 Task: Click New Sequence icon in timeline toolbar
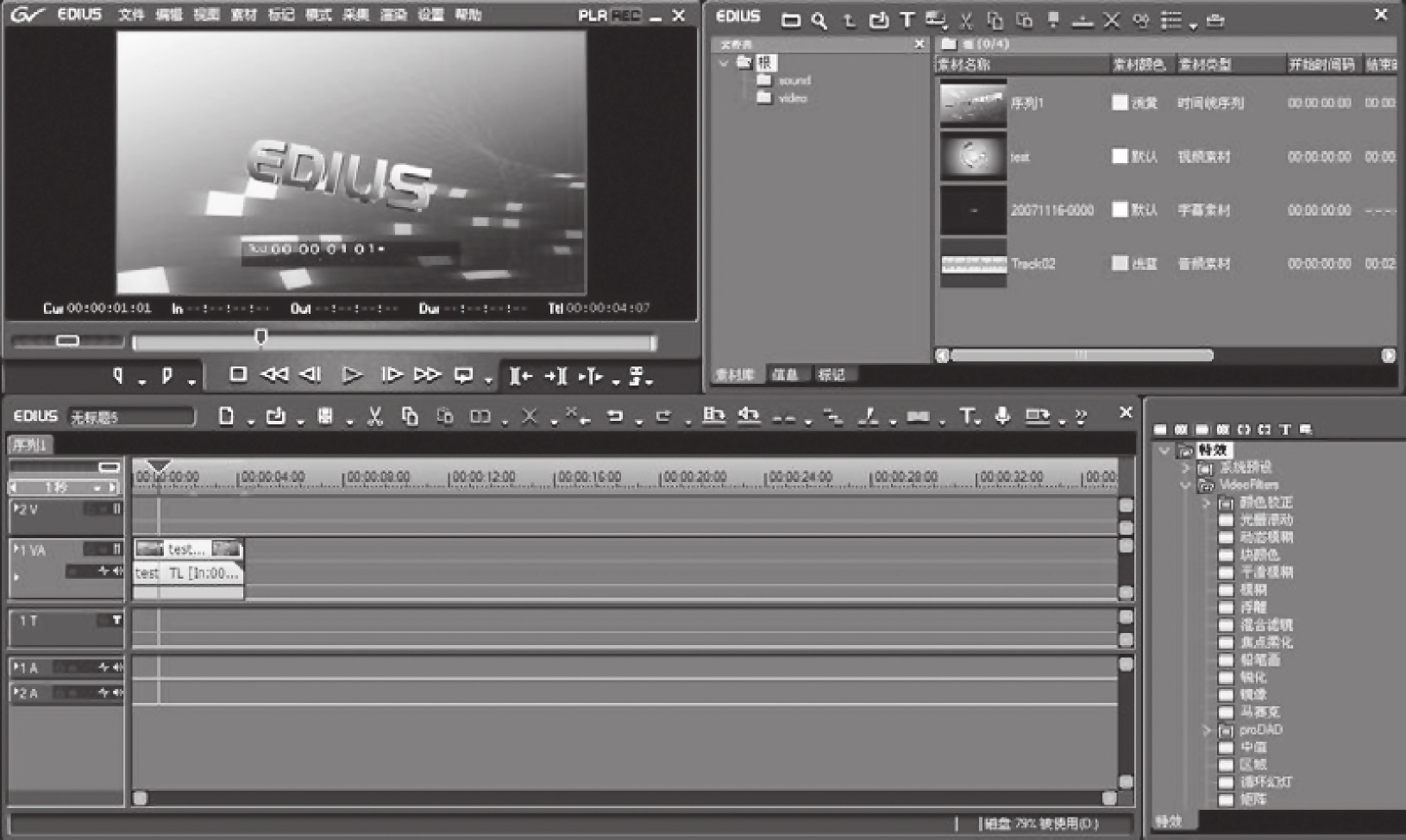point(226,416)
